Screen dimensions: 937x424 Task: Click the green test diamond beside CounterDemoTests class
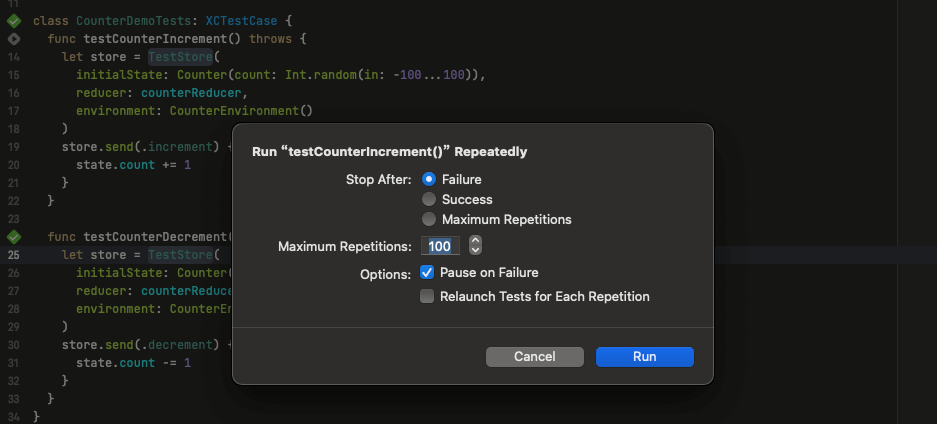coord(14,21)
